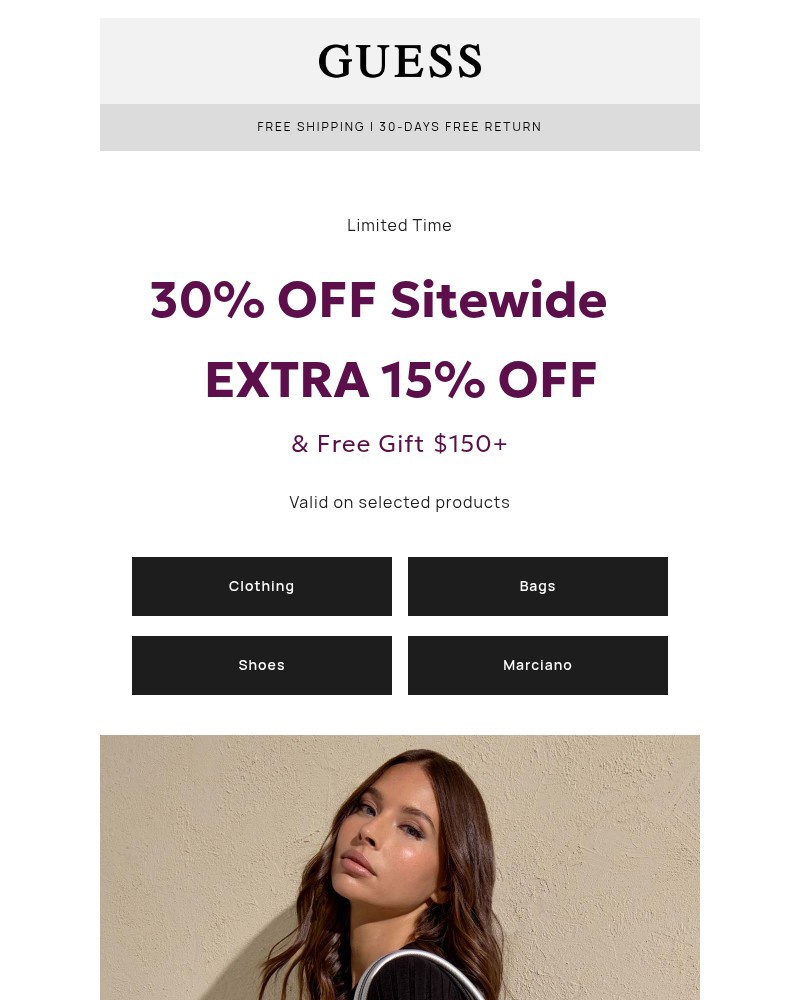800x1000 pixels.
Task: Click the Limited Time label
Action: coord(400,225)
